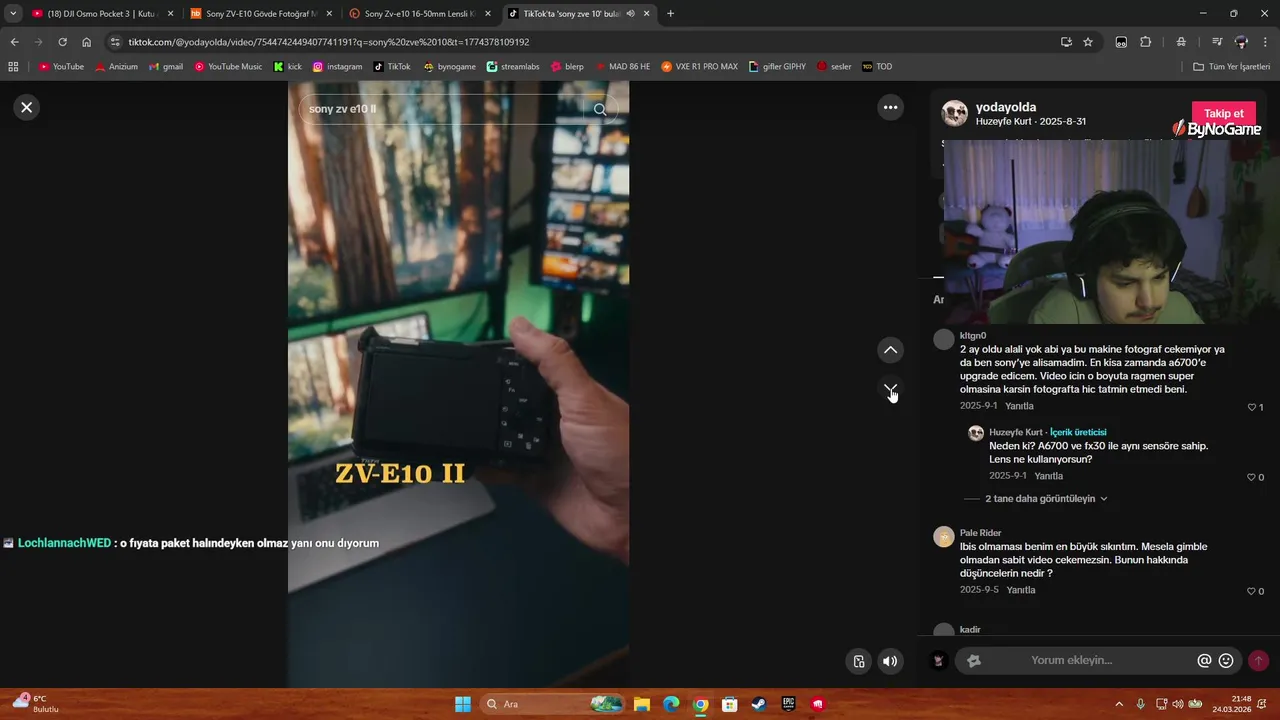
Task: Open the blerp bookmark
Action: (567, 67)
